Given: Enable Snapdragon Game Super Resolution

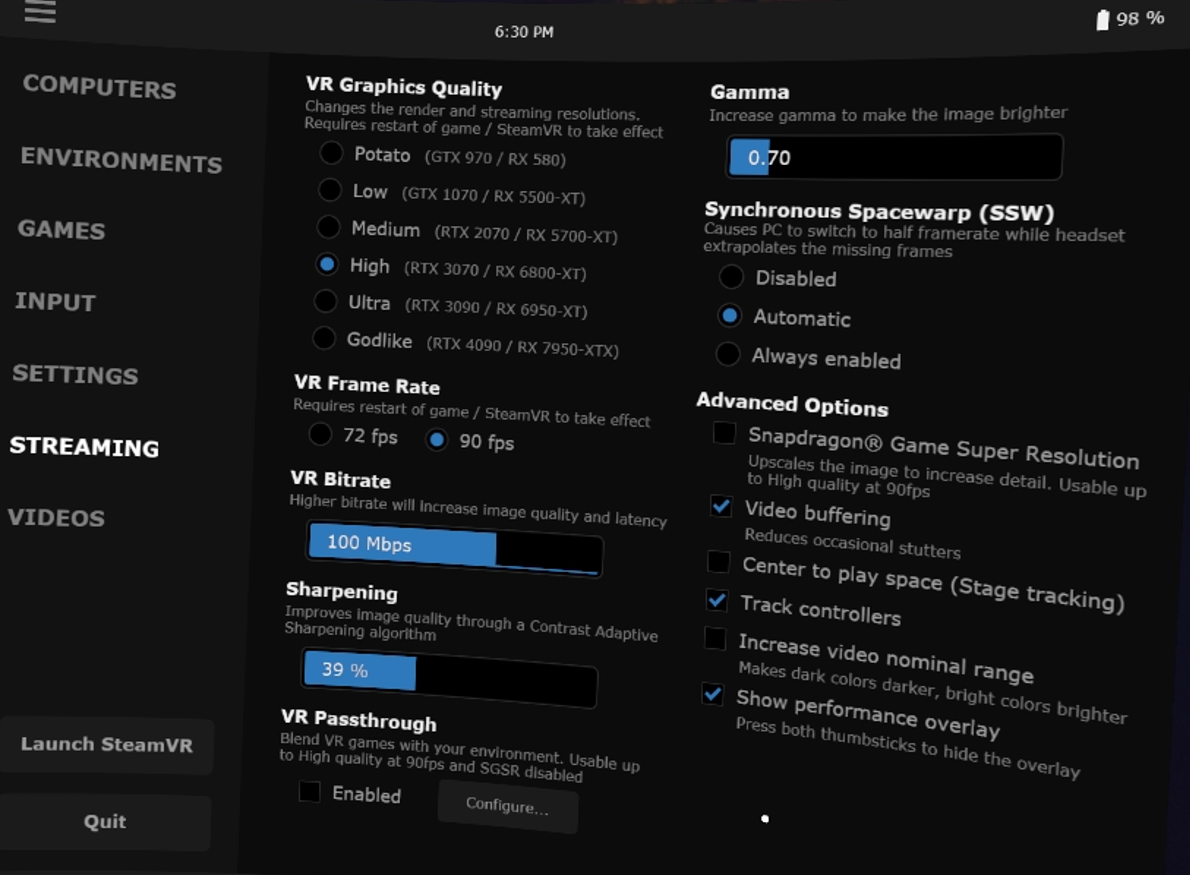Looking at the screenshot, I should [725, 433].
